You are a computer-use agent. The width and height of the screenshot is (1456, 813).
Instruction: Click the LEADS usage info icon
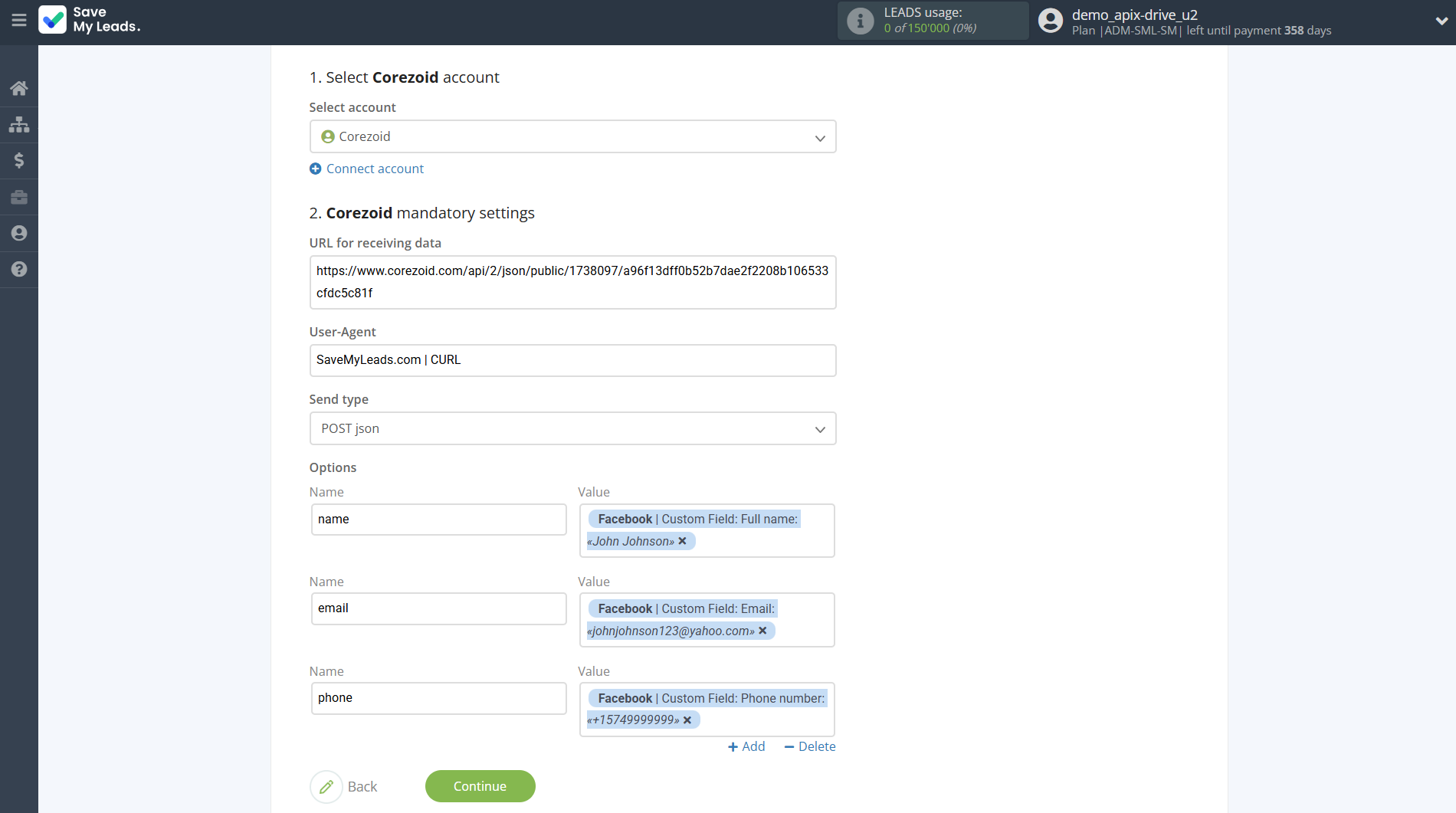[x=860, y=21]
